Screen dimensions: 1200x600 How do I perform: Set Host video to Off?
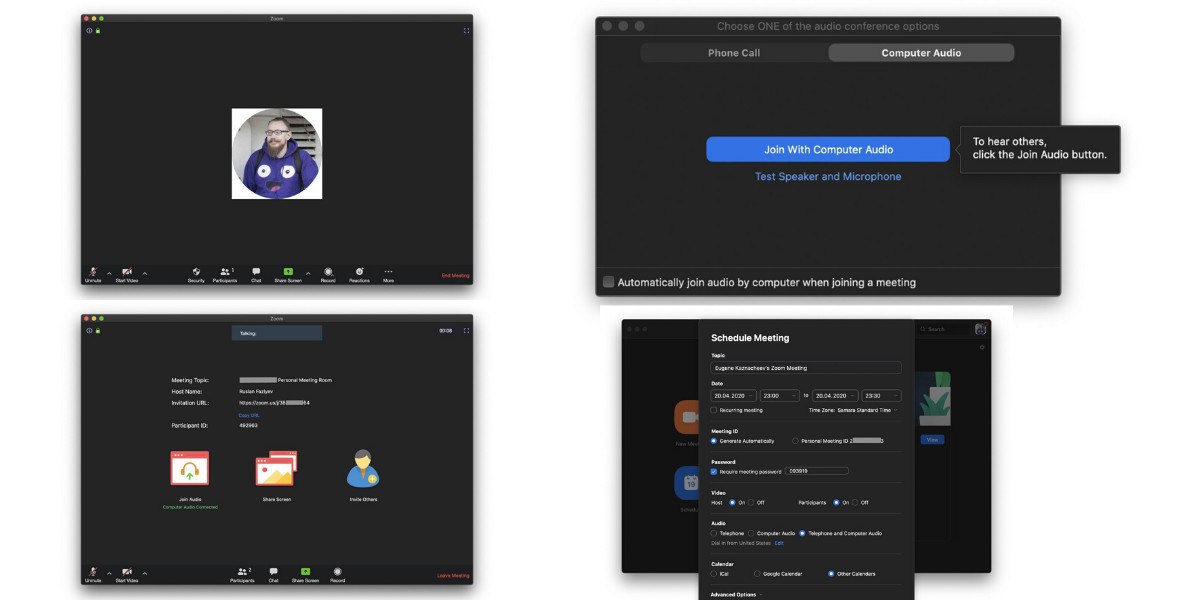click(751, 502)
